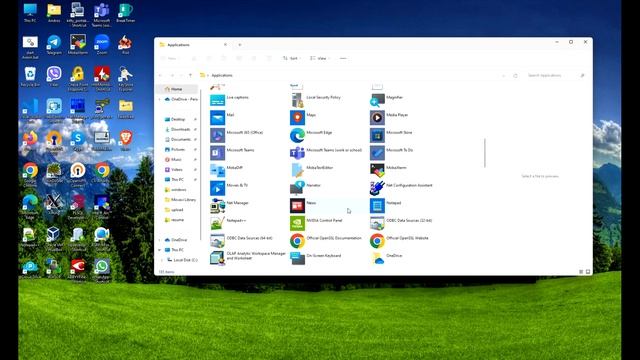Image resolution: width=640 pixels, height=360 pixels.
Task: Select the Recycle Bin on the desktop
Action: click(x=30, y=77)
